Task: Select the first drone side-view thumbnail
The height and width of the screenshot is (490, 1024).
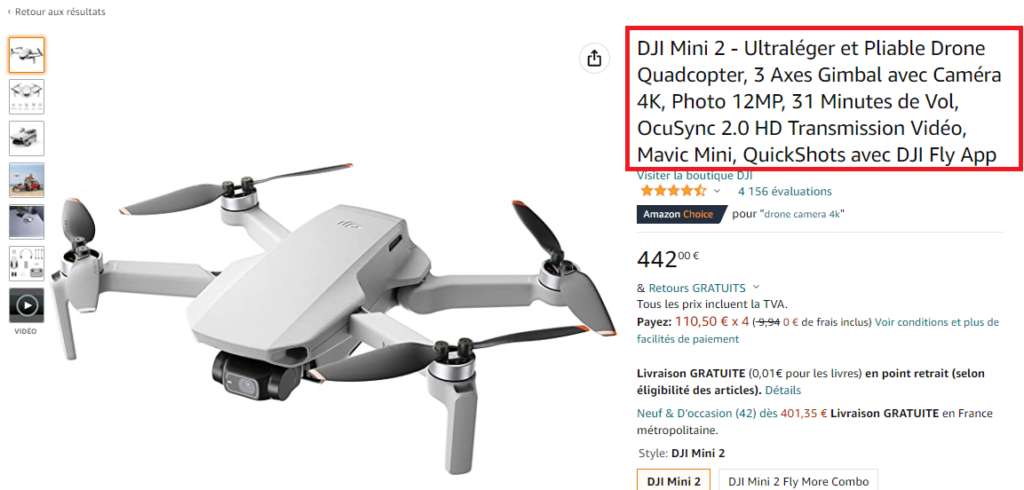Action: click(x=27, y=55)
